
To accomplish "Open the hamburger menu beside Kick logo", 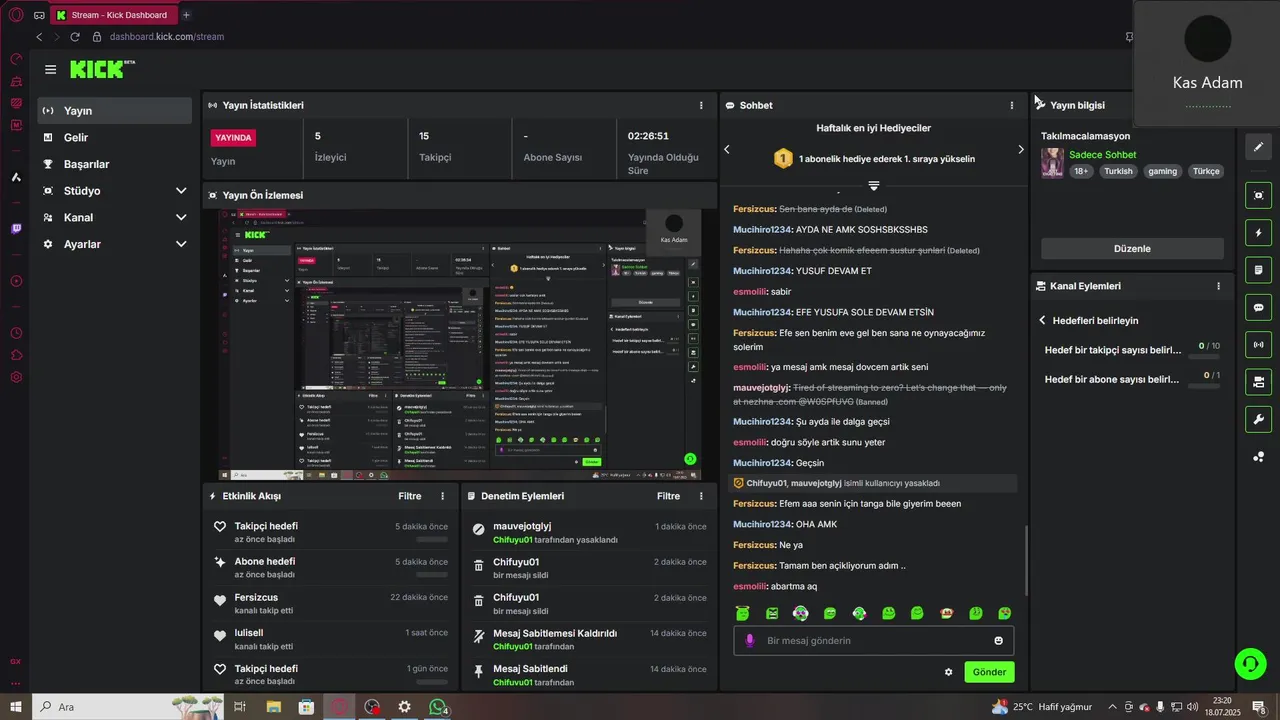I will [50, 70].
